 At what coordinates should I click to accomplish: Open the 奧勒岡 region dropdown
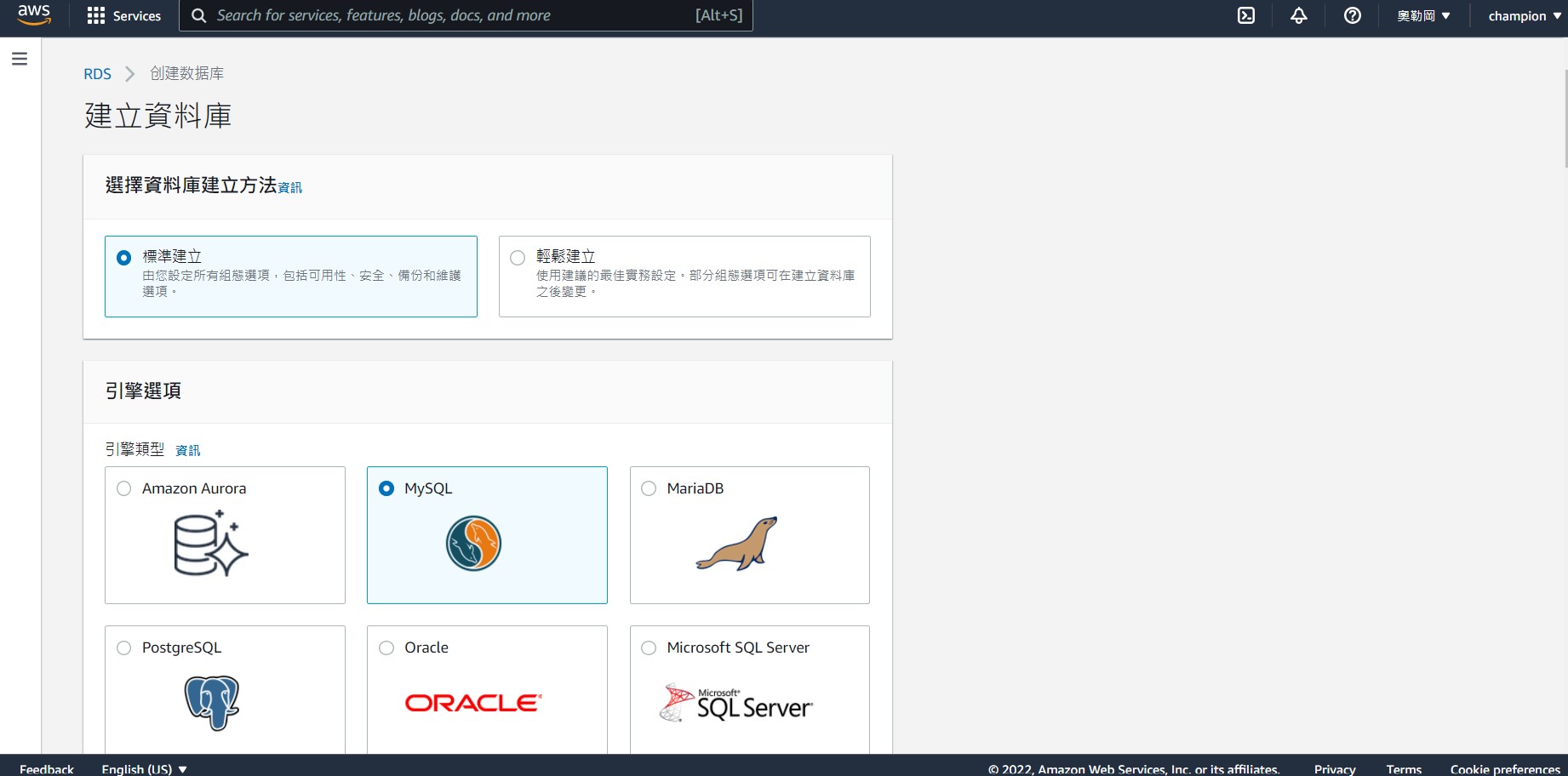[x=1423, y=15]
